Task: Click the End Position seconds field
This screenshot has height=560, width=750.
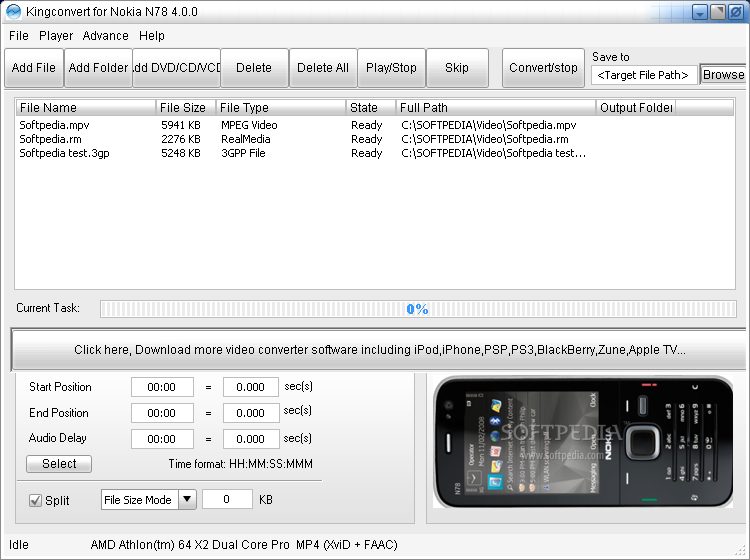Action: (251, 413)
